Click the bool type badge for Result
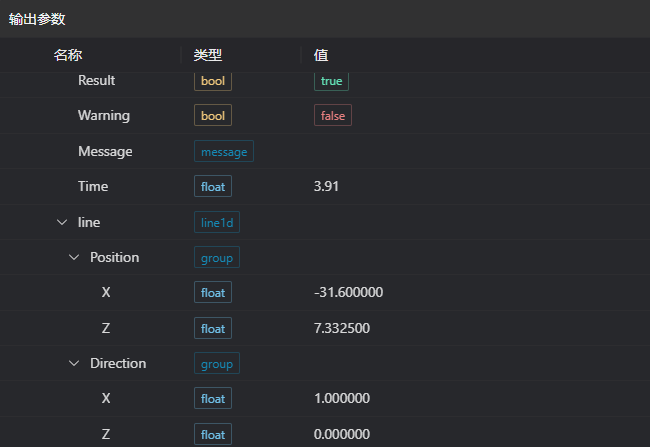650x447 pixels. pyautogui.click(x=212, y=81)
